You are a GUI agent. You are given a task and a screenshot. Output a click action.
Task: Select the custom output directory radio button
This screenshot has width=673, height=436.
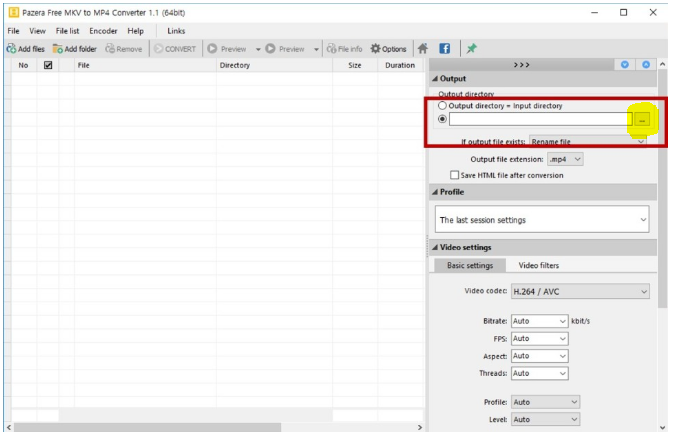click(442, 119)
